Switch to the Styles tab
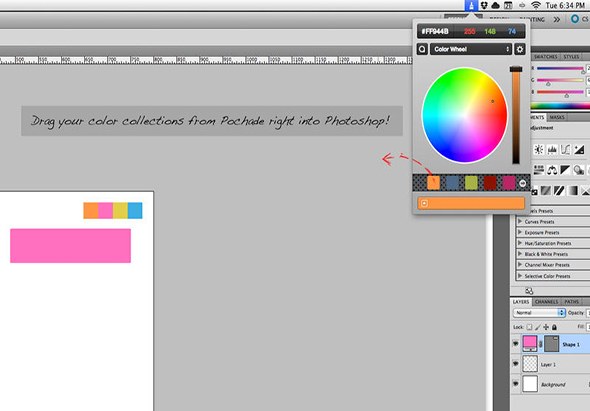This screenshot has width=590, height=411. coord(571,56)
